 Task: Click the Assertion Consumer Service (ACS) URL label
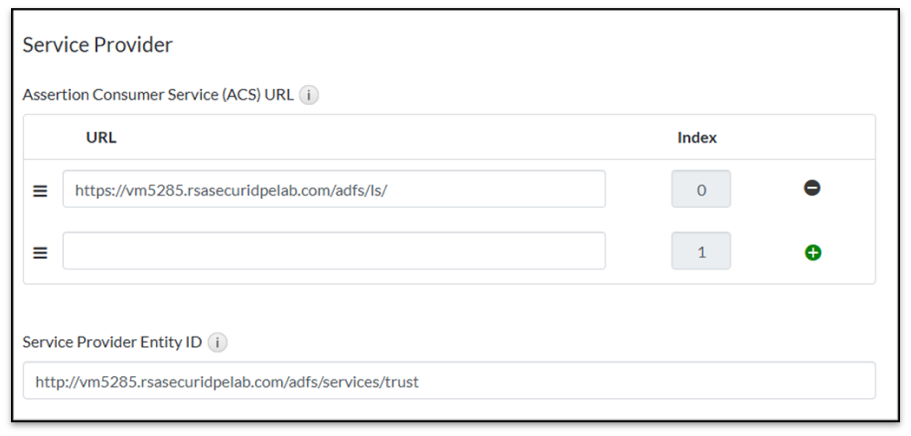coord(158,96)
